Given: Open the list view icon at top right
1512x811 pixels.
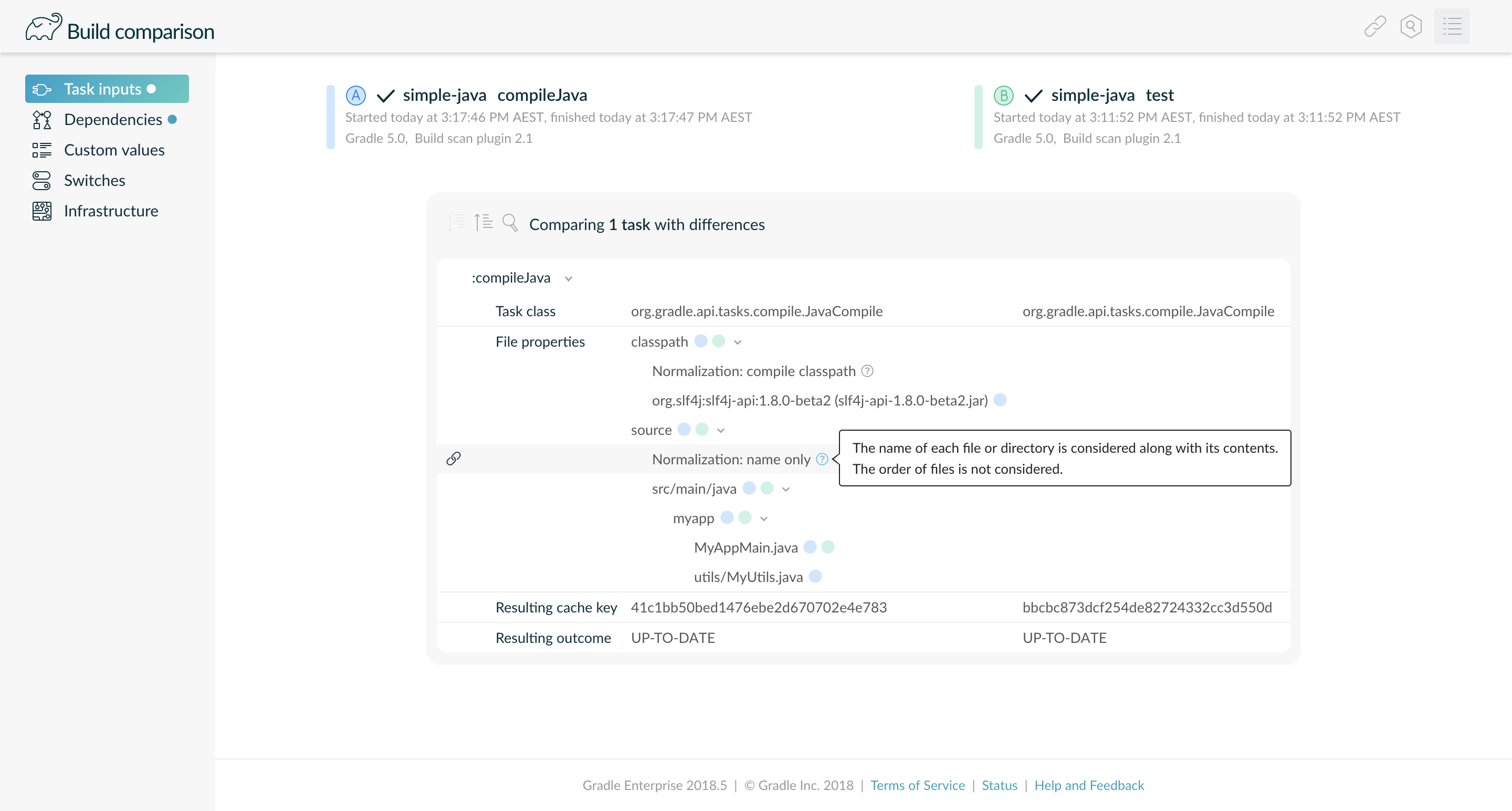Looking at the screenshot, I should pyautogui.click(x=1452, y=26).
